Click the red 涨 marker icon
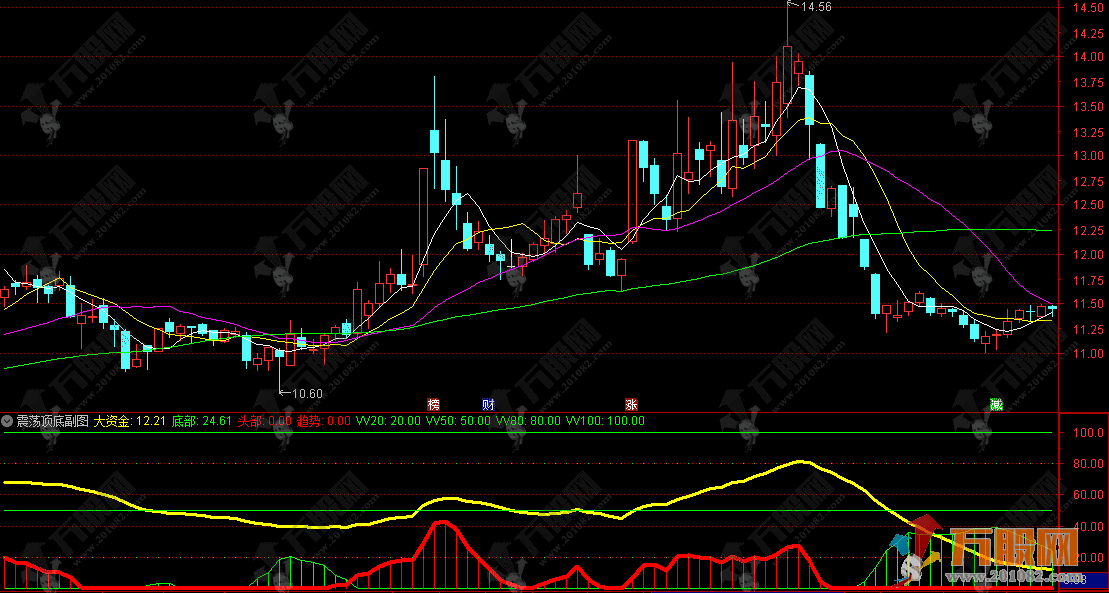Image resolution: width=1109 pixels, height=593 pixels. coord(632,405)
